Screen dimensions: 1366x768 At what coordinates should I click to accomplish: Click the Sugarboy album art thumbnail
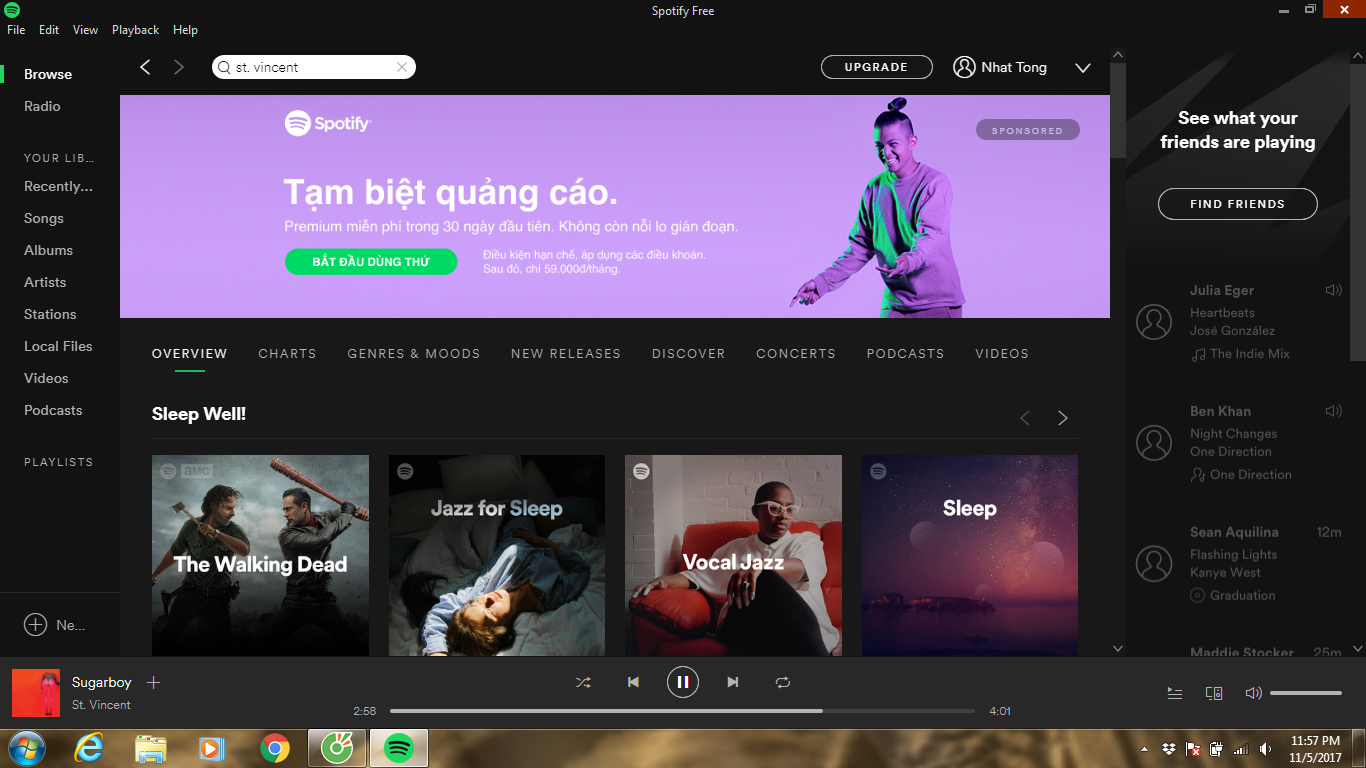[x=36, y=693]
